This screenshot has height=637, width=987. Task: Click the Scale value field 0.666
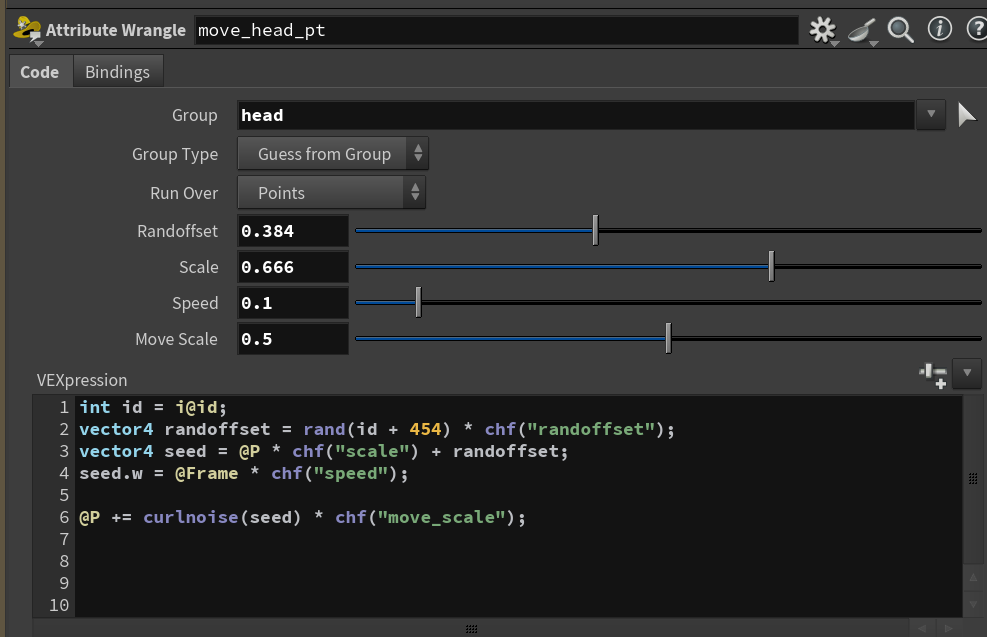point(293,267)
